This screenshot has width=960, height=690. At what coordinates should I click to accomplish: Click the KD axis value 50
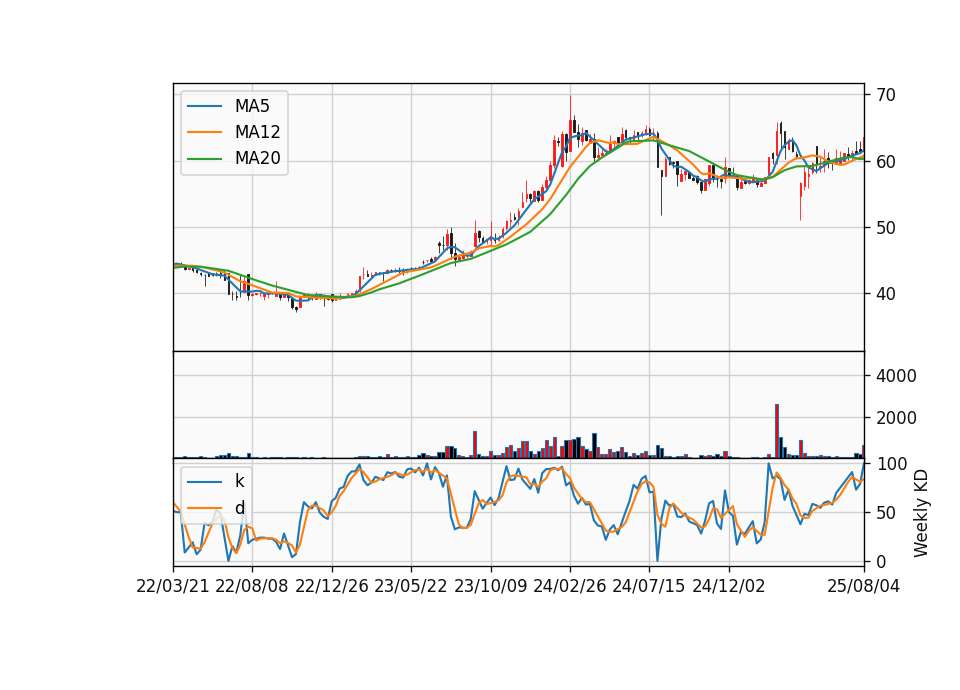[885, 513]
